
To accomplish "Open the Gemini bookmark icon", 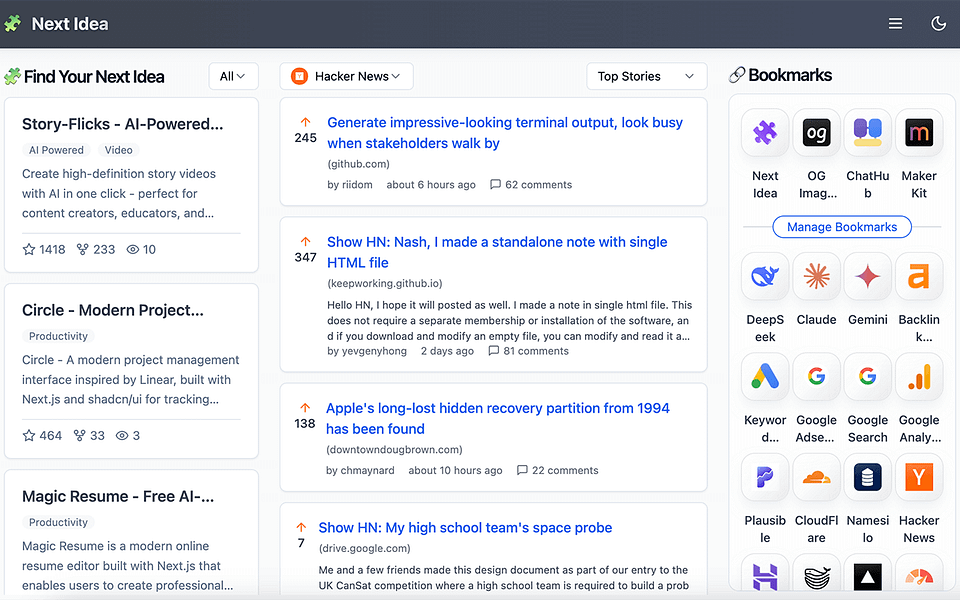I will [x=868, y=276].
